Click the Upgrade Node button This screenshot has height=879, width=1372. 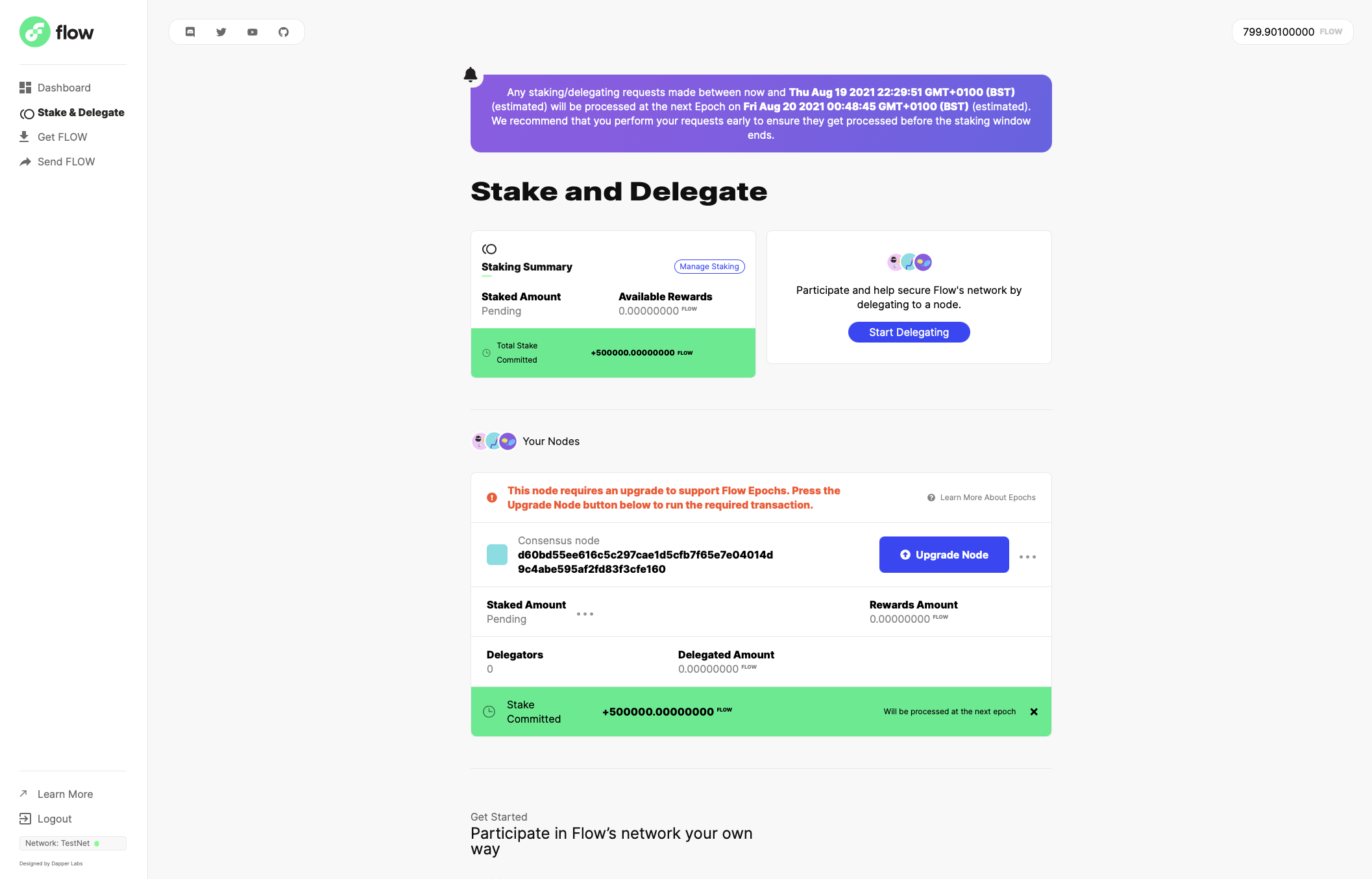[944, 555]
